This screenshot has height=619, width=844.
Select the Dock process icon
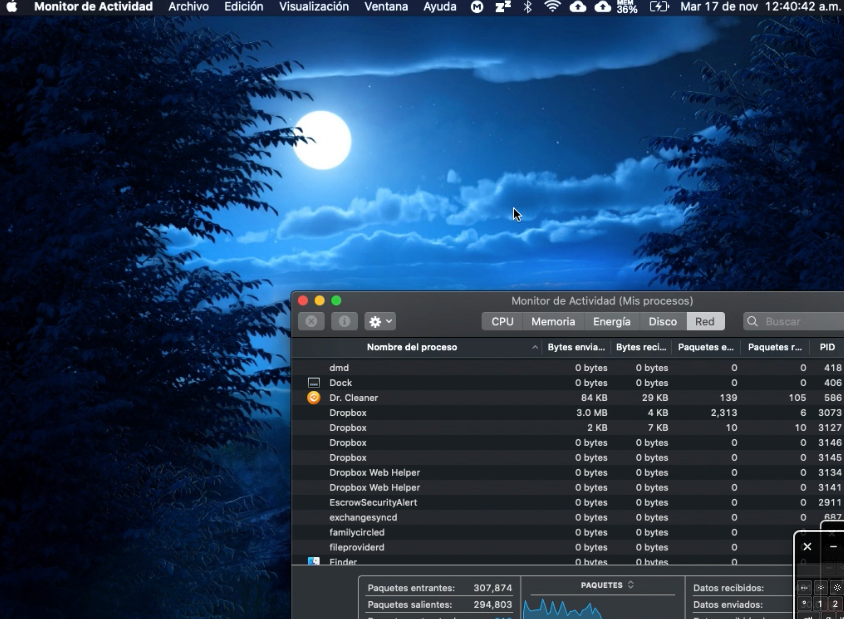[314, 383]
